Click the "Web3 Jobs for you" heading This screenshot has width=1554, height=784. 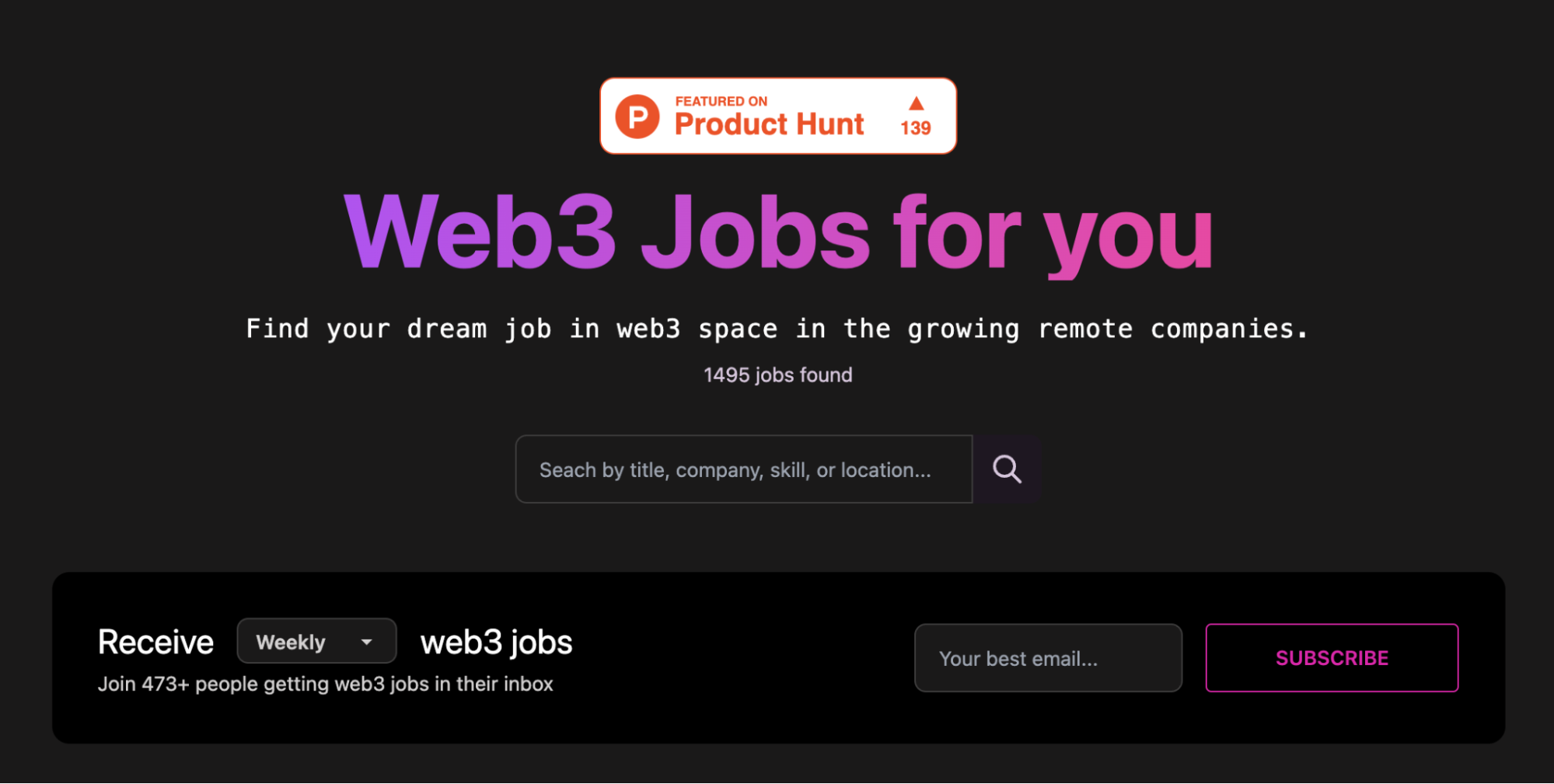tap(778, 233)
